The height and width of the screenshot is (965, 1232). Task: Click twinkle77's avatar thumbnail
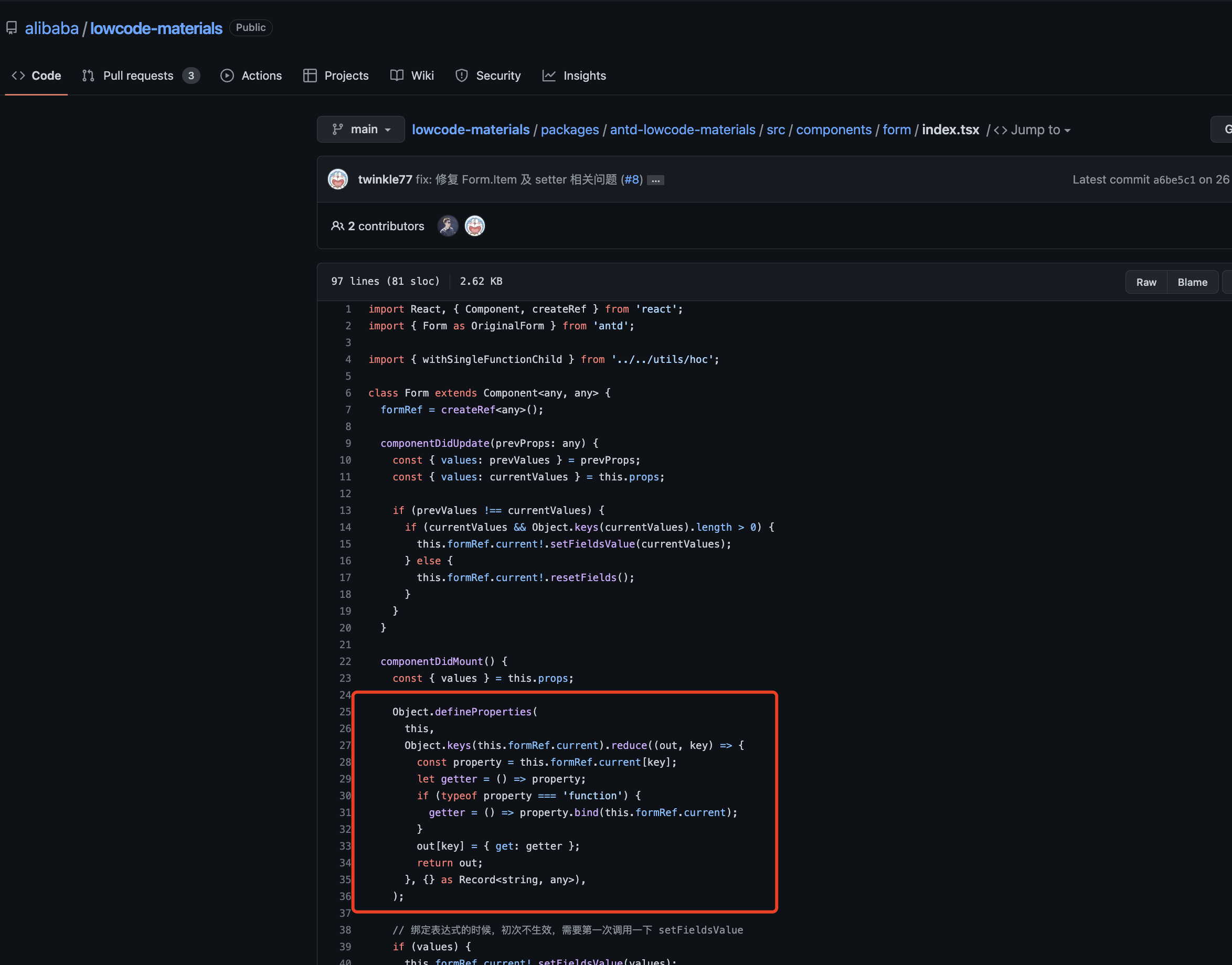pos(337,179)
